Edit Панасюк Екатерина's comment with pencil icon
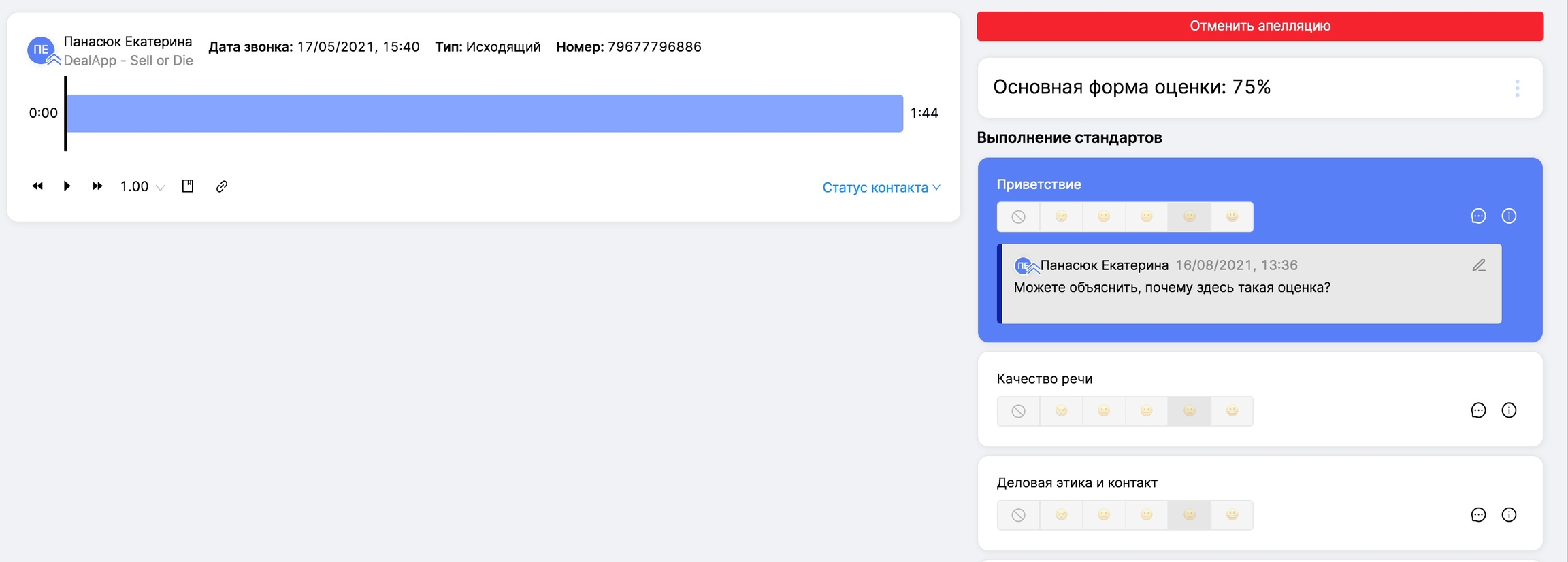This screenshot has width=1568, height=562. tap(1479, 265)
